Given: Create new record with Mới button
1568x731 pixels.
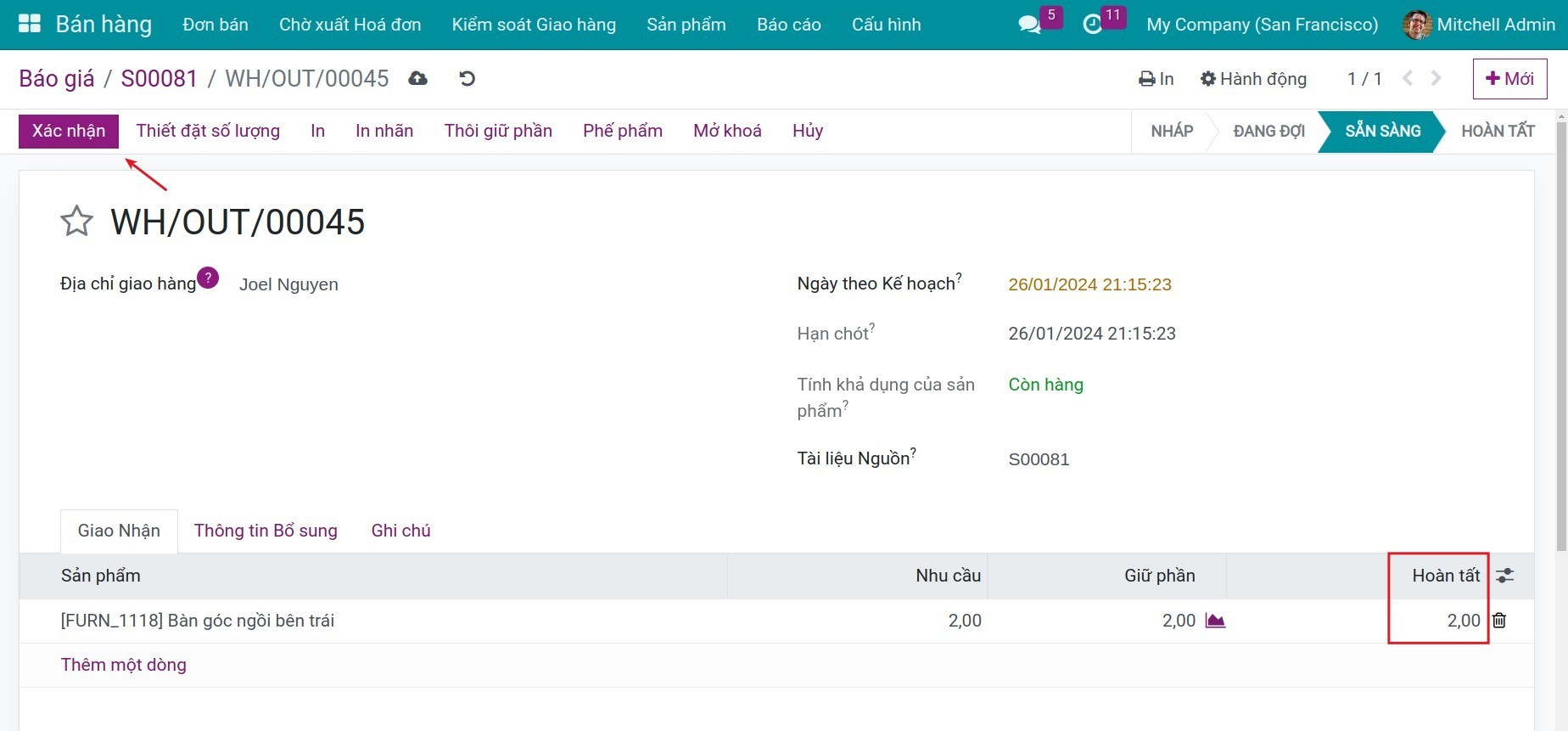Looking at the screenshot, I should 1509,79.
